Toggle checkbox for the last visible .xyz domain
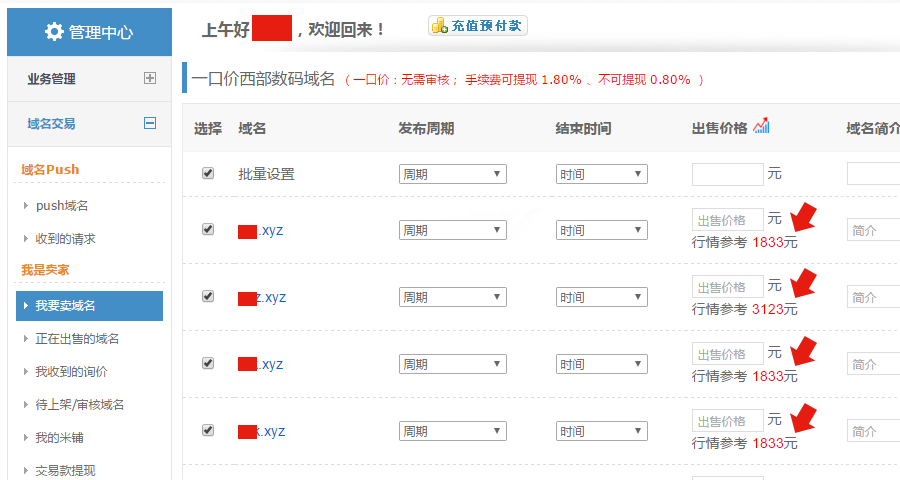Screen dimensions: 900x480 click(x=208, y=430)
